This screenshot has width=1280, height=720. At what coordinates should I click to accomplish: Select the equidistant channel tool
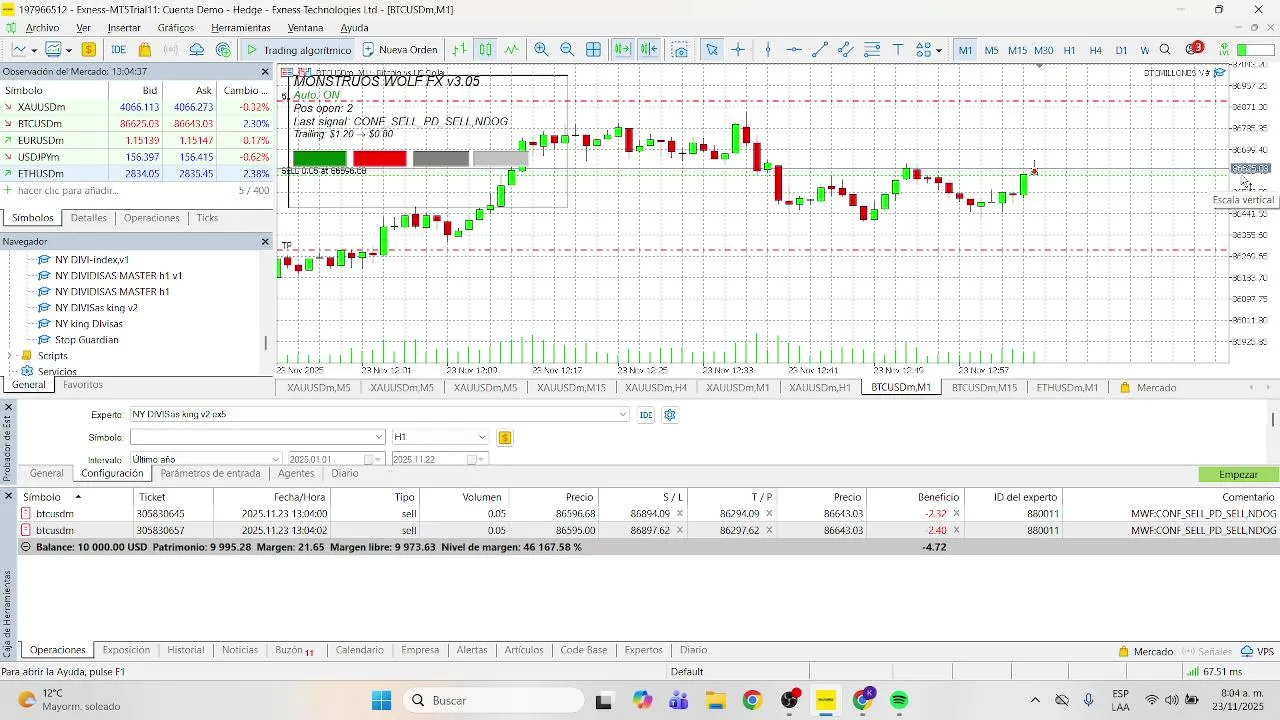[x=846, y=49]
